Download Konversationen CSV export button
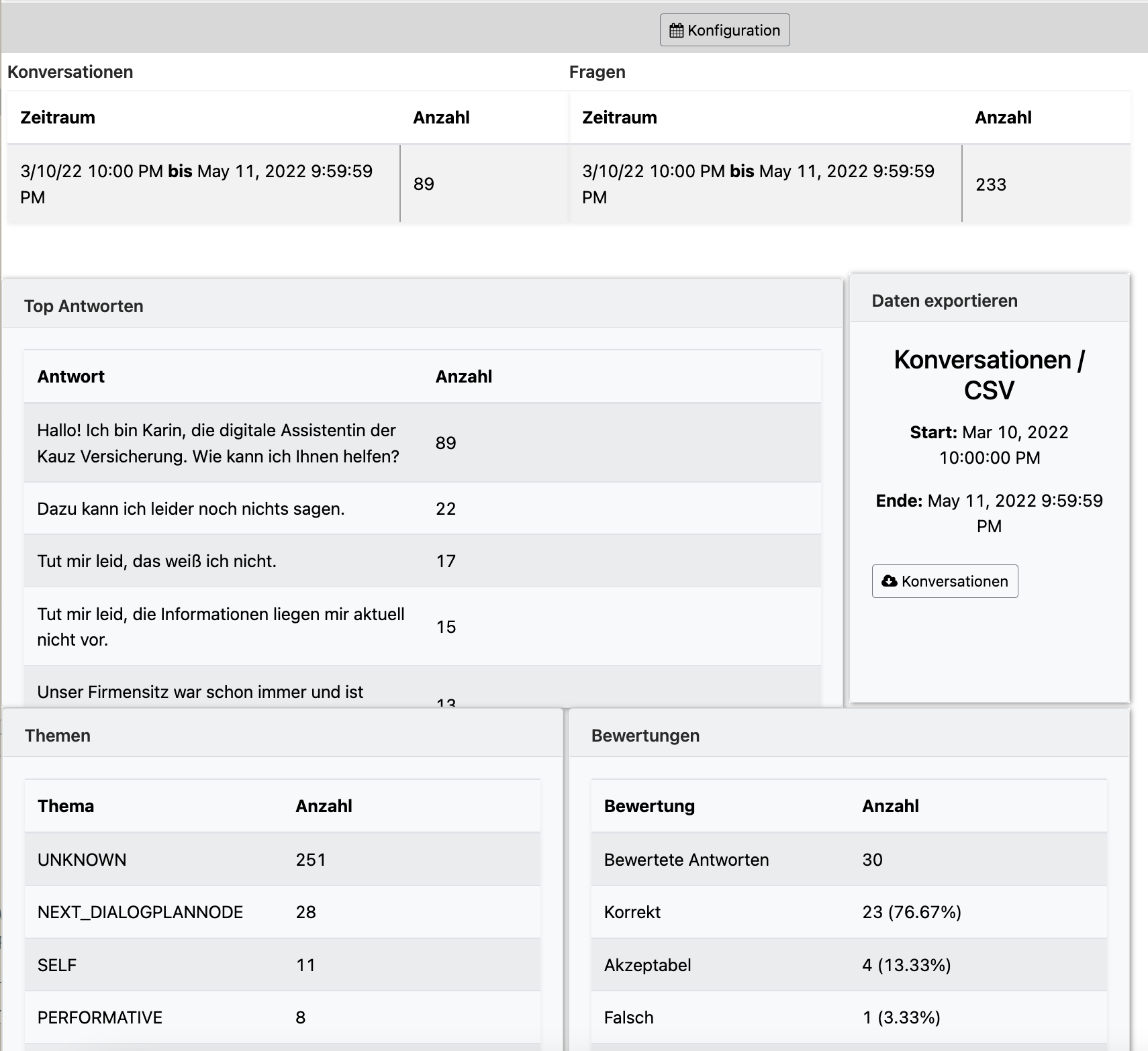Screen dimensions: 1148x1051 point(945,581)
